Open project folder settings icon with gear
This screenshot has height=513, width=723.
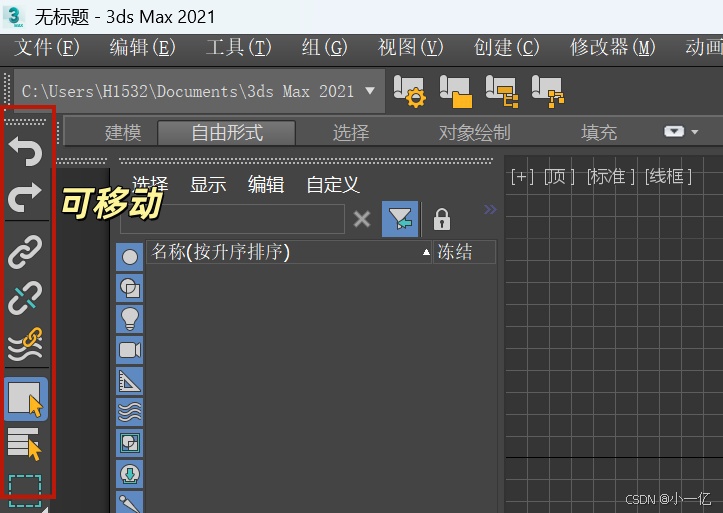(409, 91)
